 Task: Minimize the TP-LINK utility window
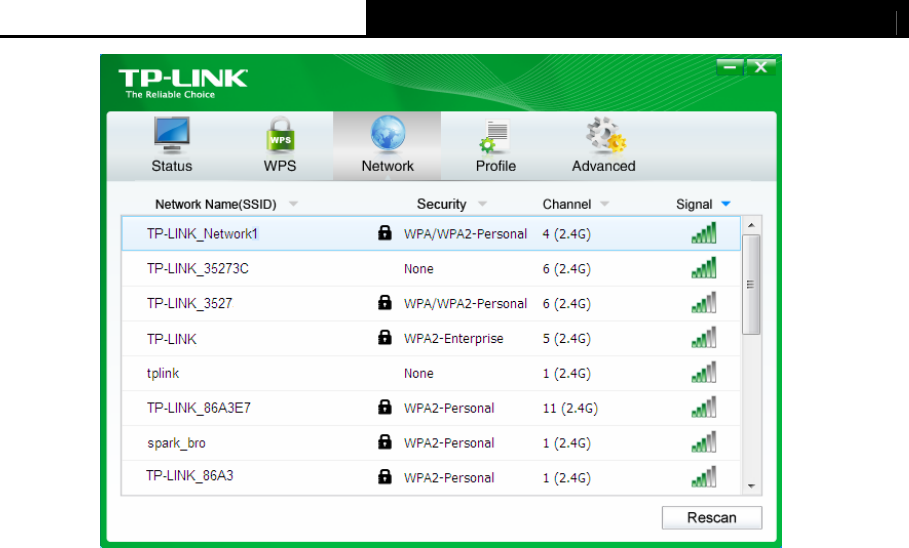[730, 67]
